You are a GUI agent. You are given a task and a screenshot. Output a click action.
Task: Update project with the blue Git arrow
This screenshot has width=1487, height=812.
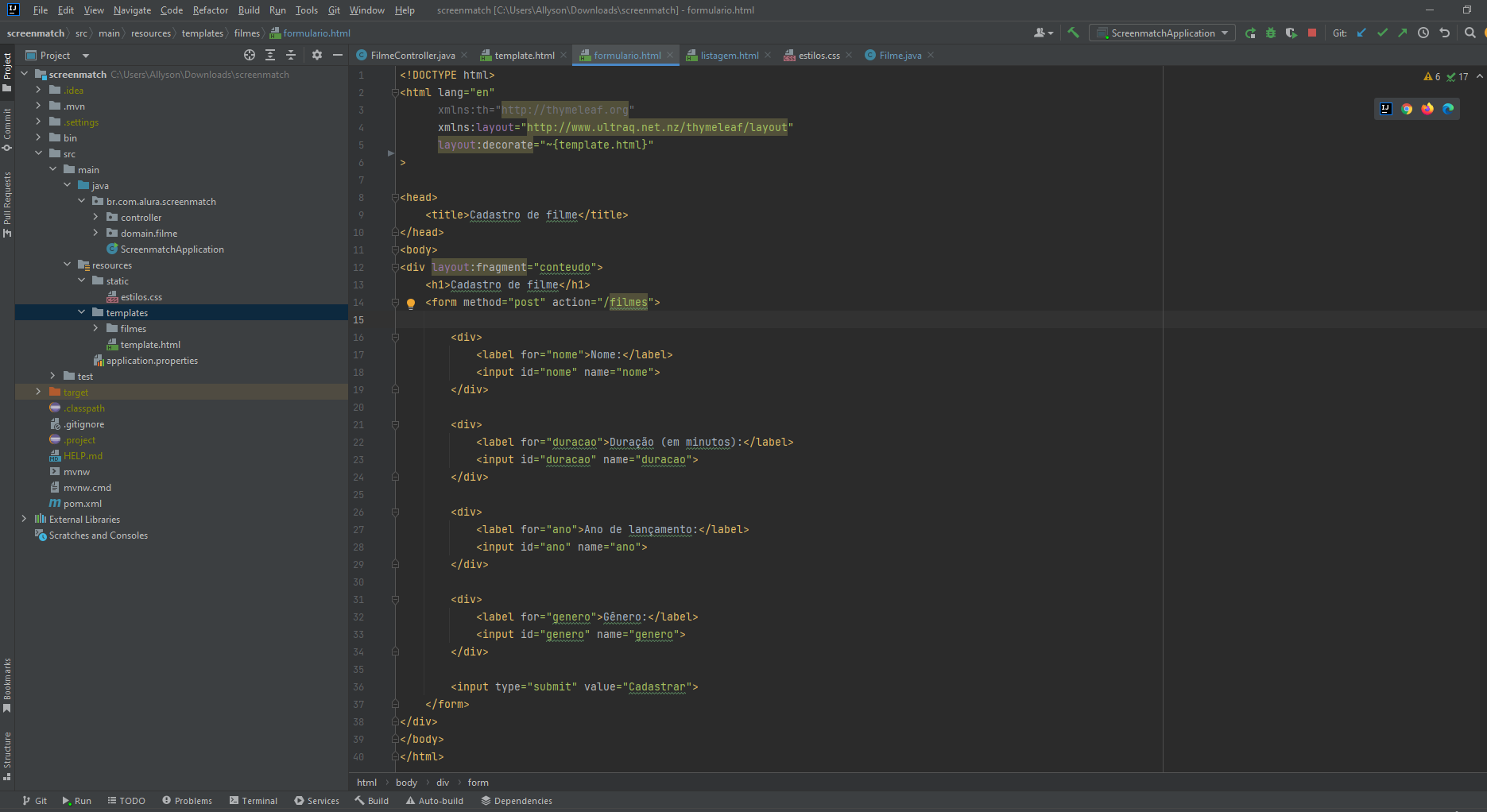pos(1361,33)
